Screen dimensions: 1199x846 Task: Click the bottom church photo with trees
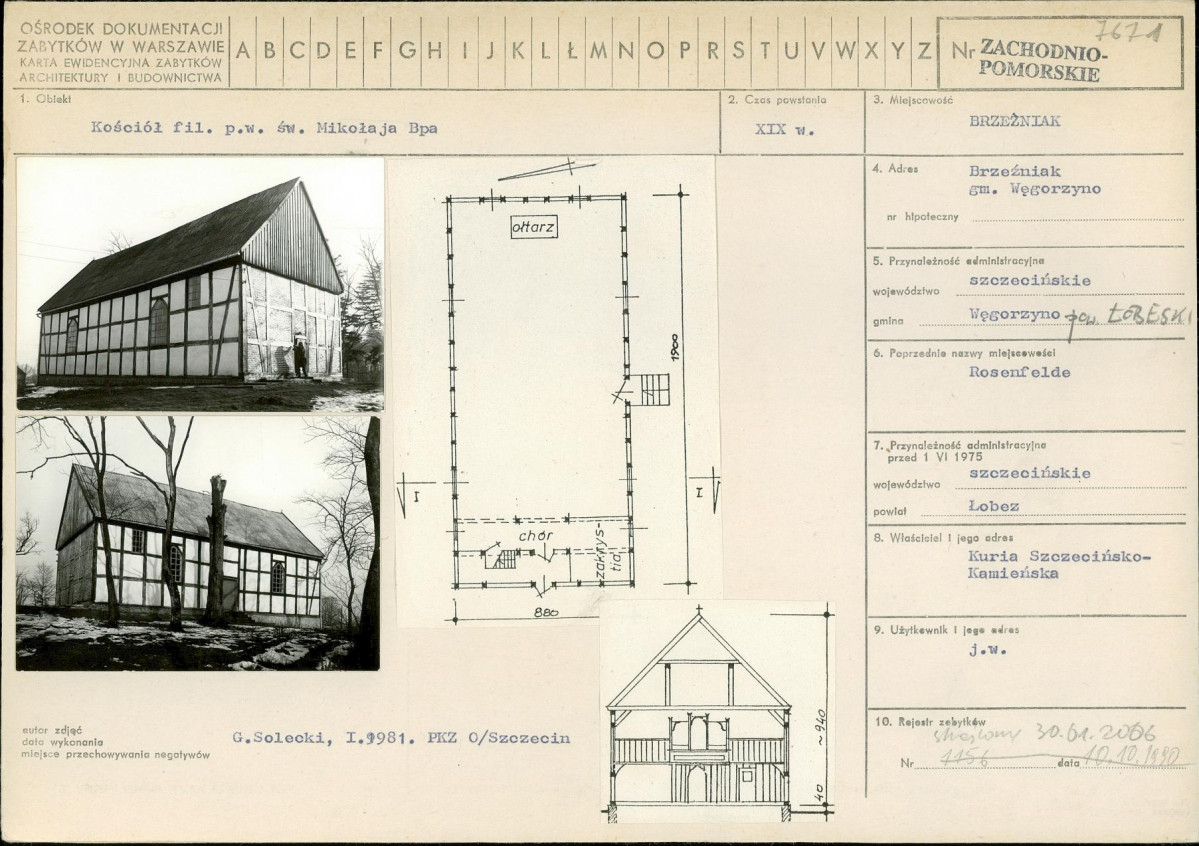coord(198,543)
